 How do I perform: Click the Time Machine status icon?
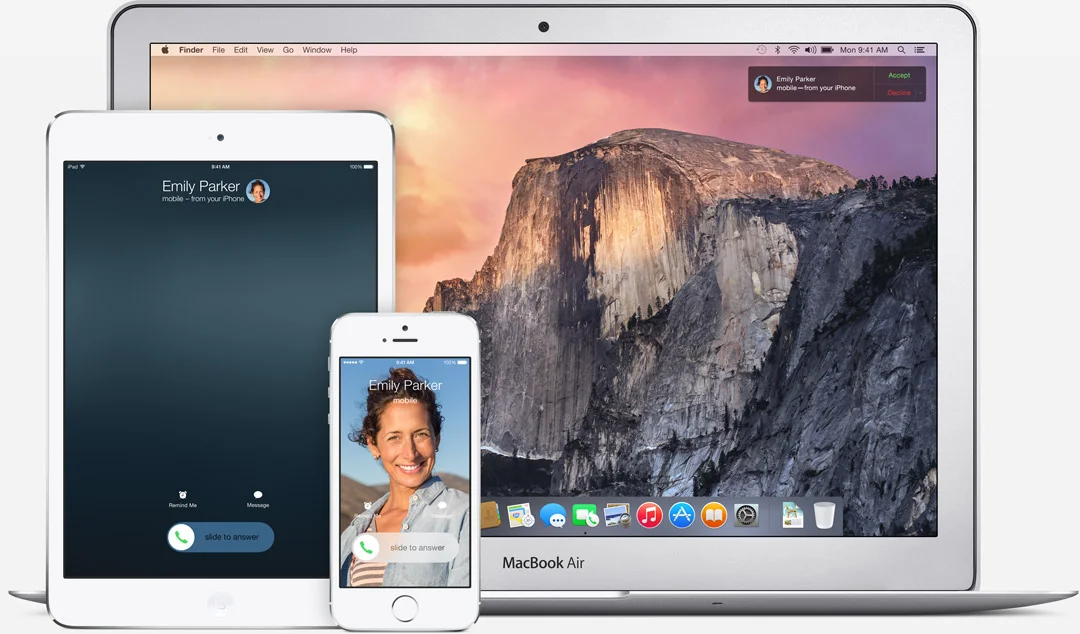[761, 50]
